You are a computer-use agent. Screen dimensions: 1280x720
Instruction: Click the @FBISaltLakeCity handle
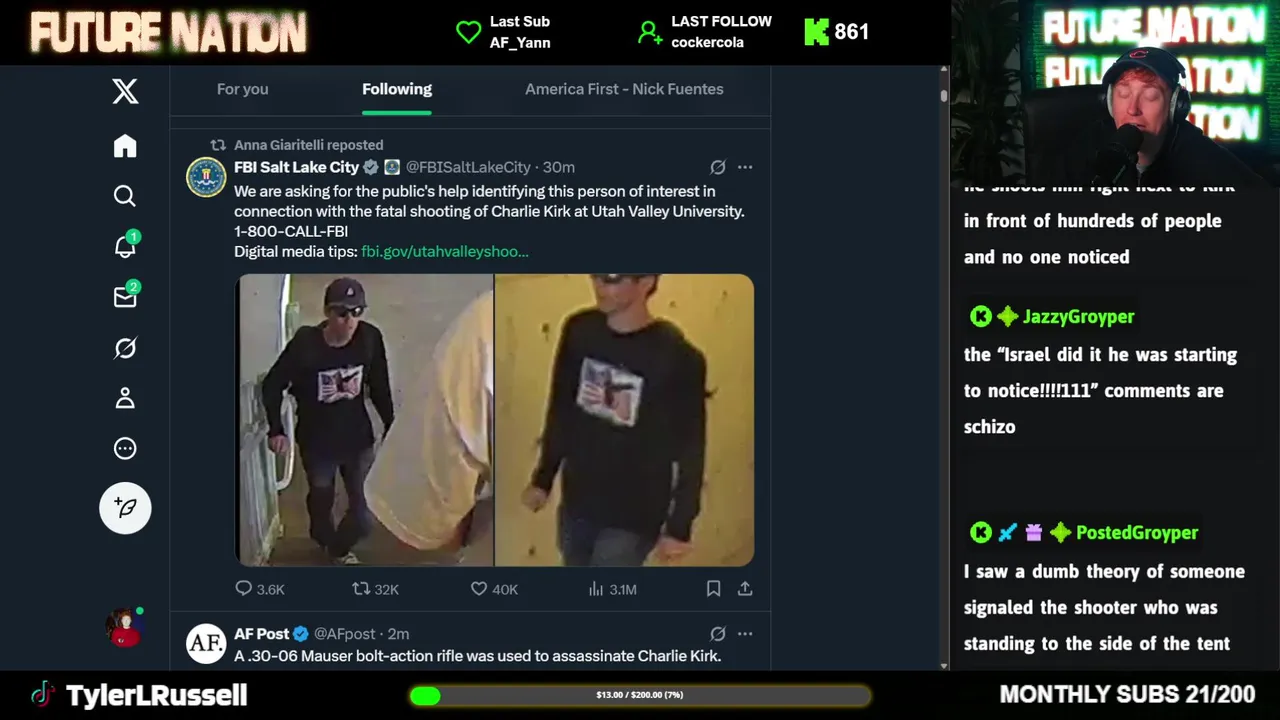click(x=468, y=167)
